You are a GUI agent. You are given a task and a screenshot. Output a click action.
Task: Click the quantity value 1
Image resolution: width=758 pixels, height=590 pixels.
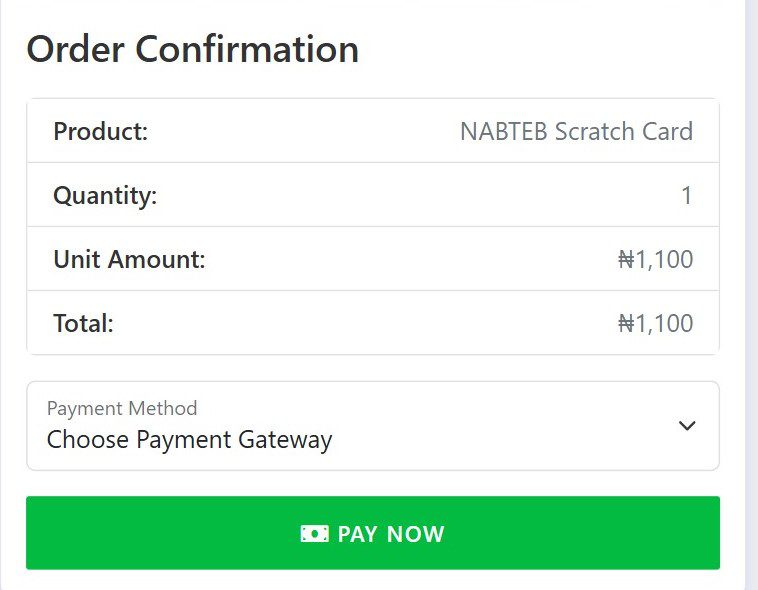686,195
